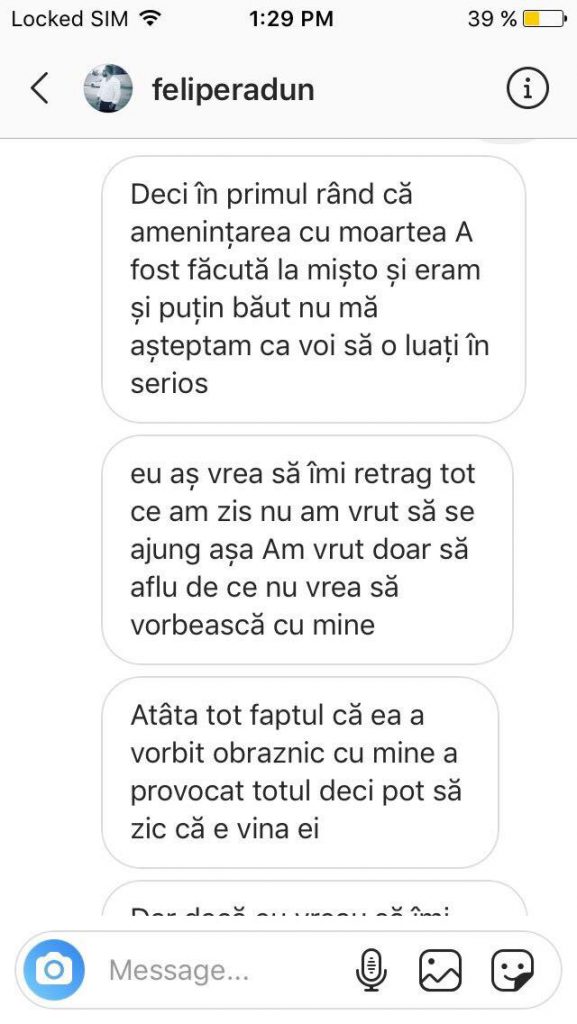Screen dimensions: 577x1024
Task: Open the blue camera button
Action: coord(54,970)
